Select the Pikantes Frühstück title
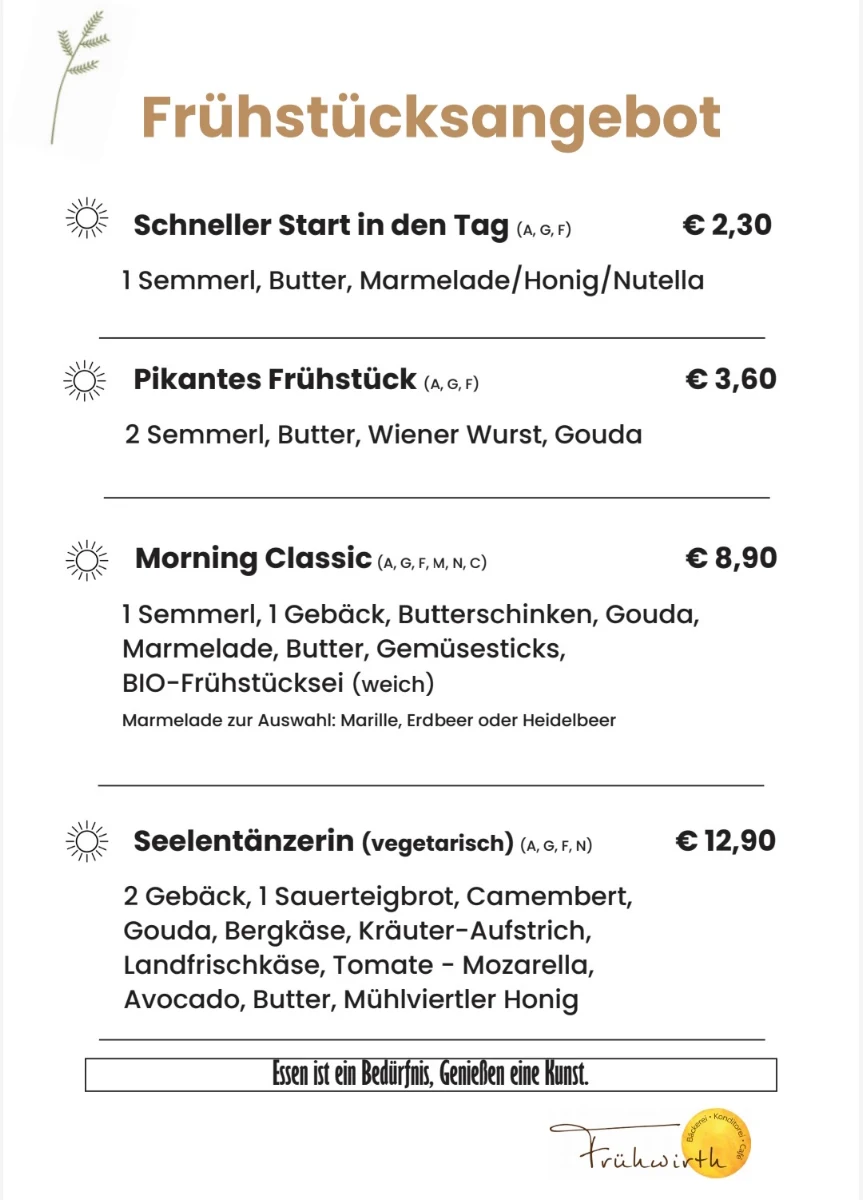Image resolution: width=863 pixels, height=1200 pixels. tap(275, 380)
